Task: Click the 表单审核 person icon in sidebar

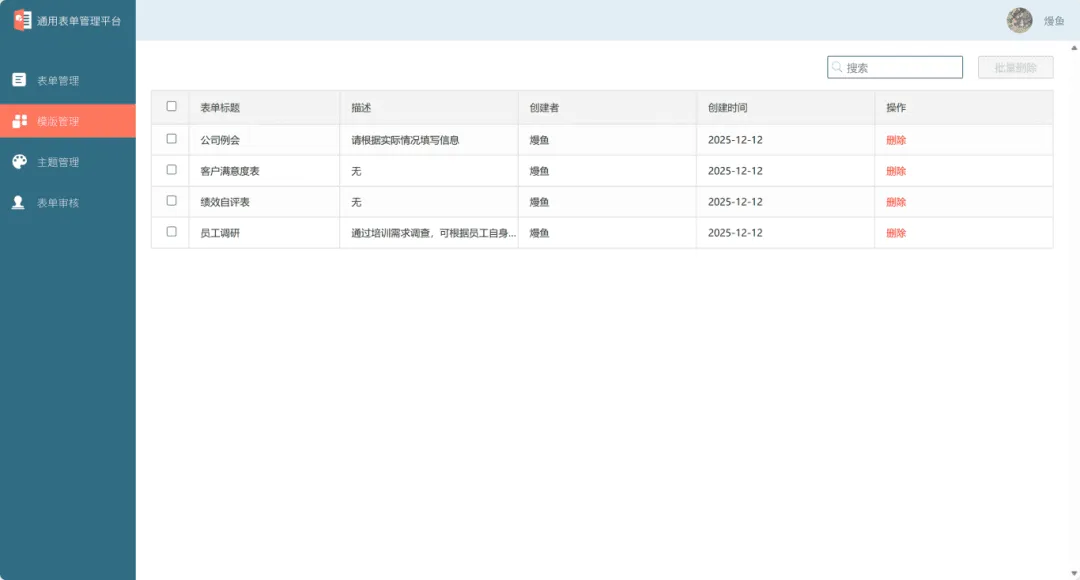Action: click(x=19, y=203)
